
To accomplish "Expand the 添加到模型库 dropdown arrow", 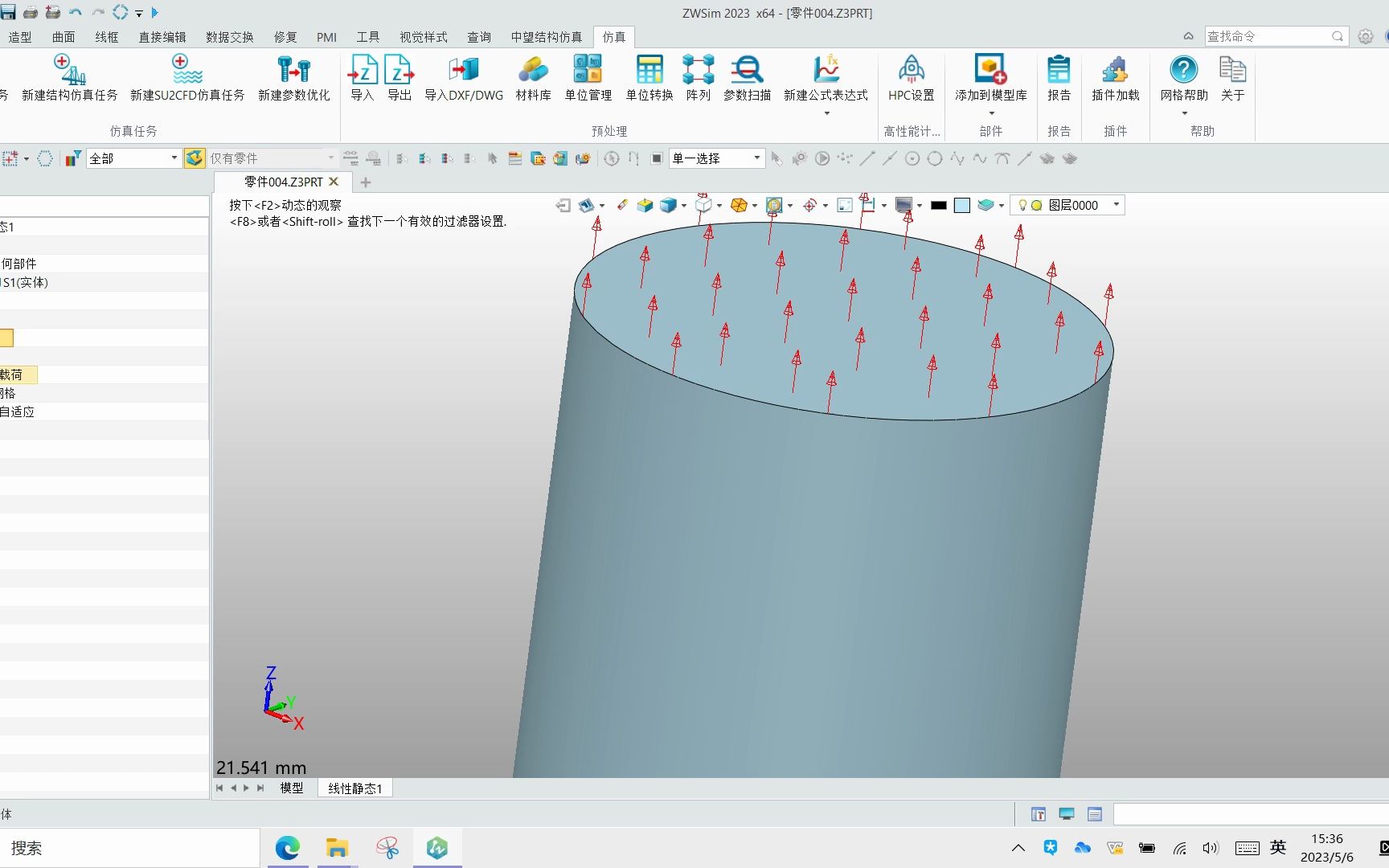I will click(x=991, y=113).
